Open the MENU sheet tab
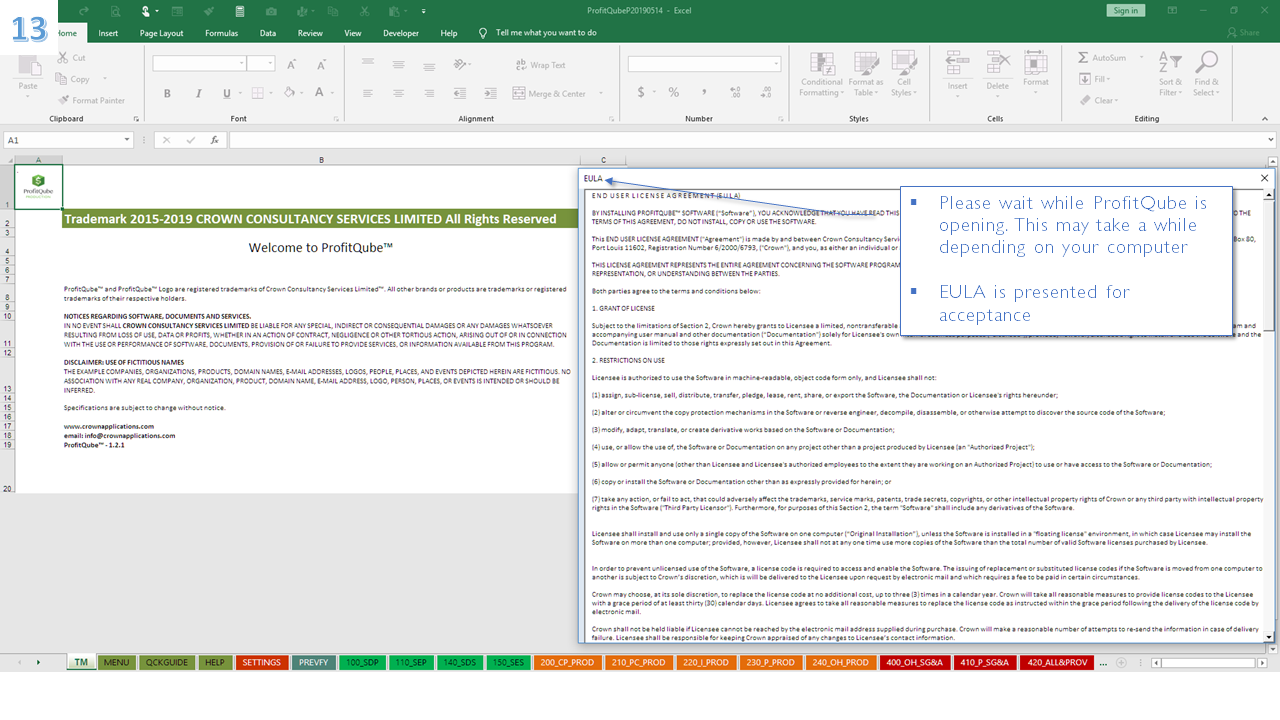1280x720 pixels. point(116,662)
